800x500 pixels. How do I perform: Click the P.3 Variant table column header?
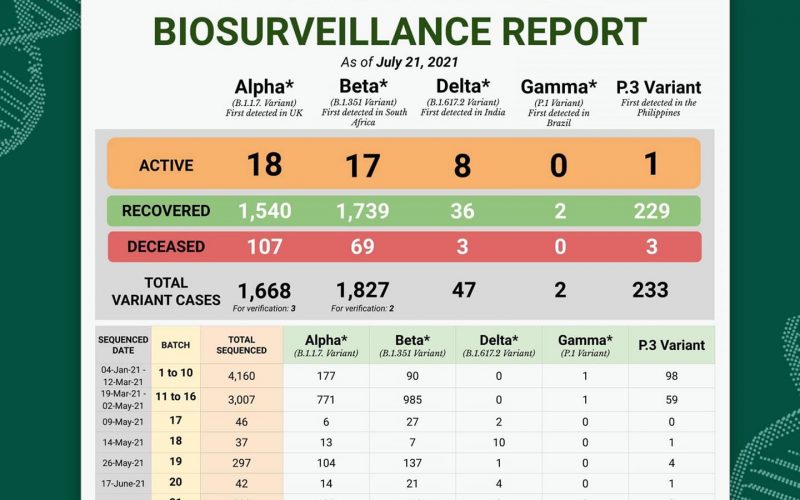point(671,345)
